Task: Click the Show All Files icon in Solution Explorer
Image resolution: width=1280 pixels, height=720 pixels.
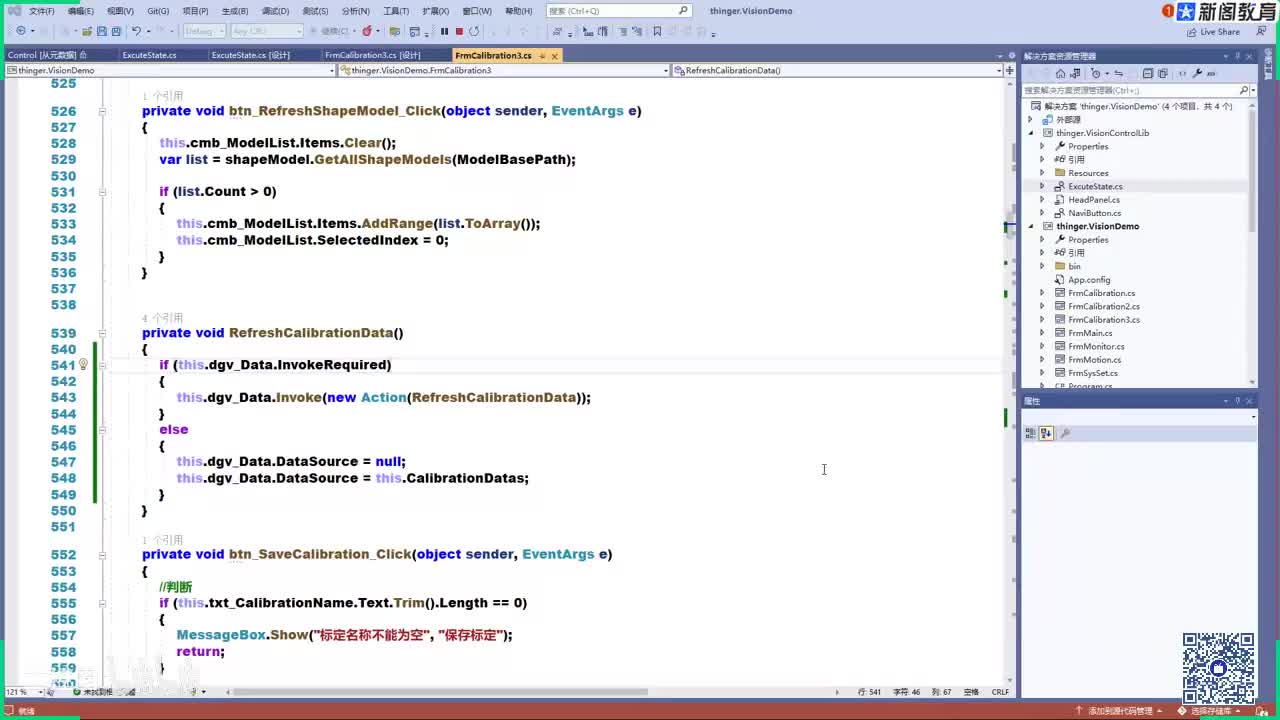Action: click(x=1162, y=73)
